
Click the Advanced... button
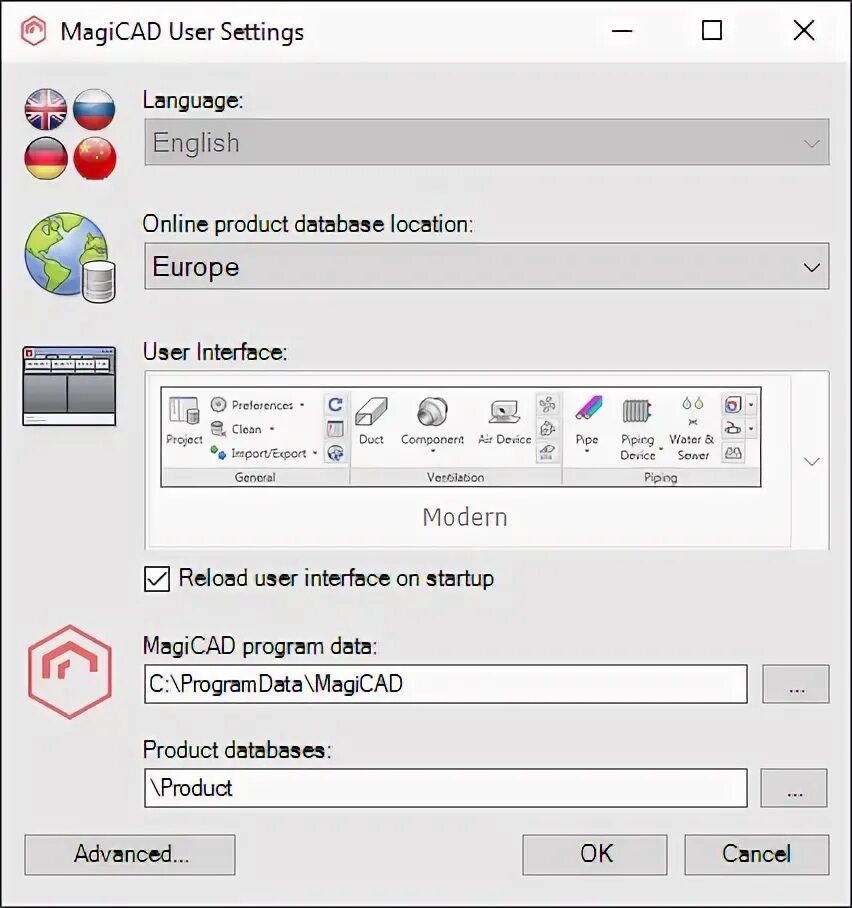tap(130, 854)
